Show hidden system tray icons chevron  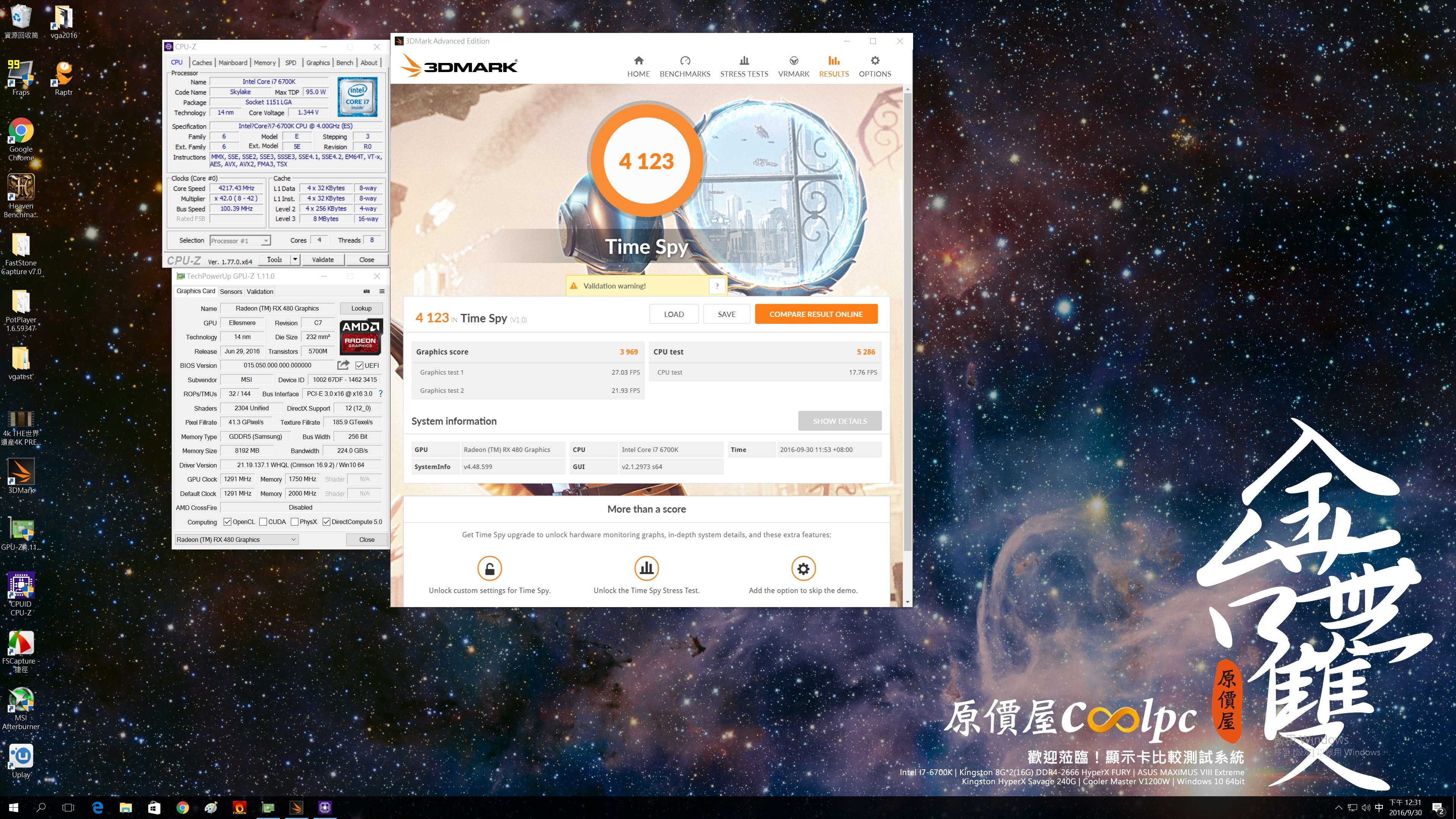[x=1338, y=808]
